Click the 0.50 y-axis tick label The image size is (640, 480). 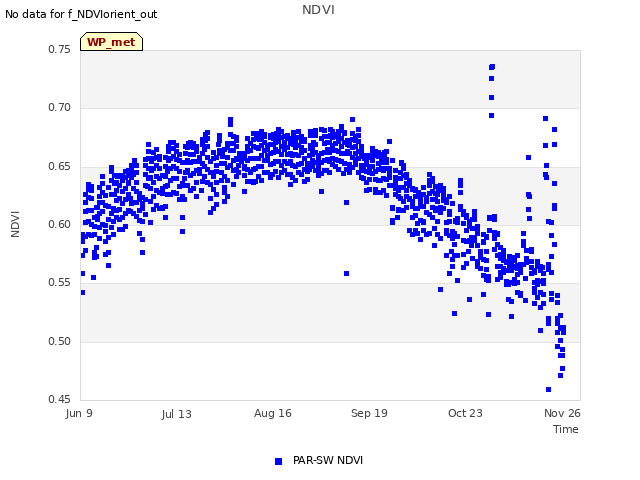tap(60, 341)
